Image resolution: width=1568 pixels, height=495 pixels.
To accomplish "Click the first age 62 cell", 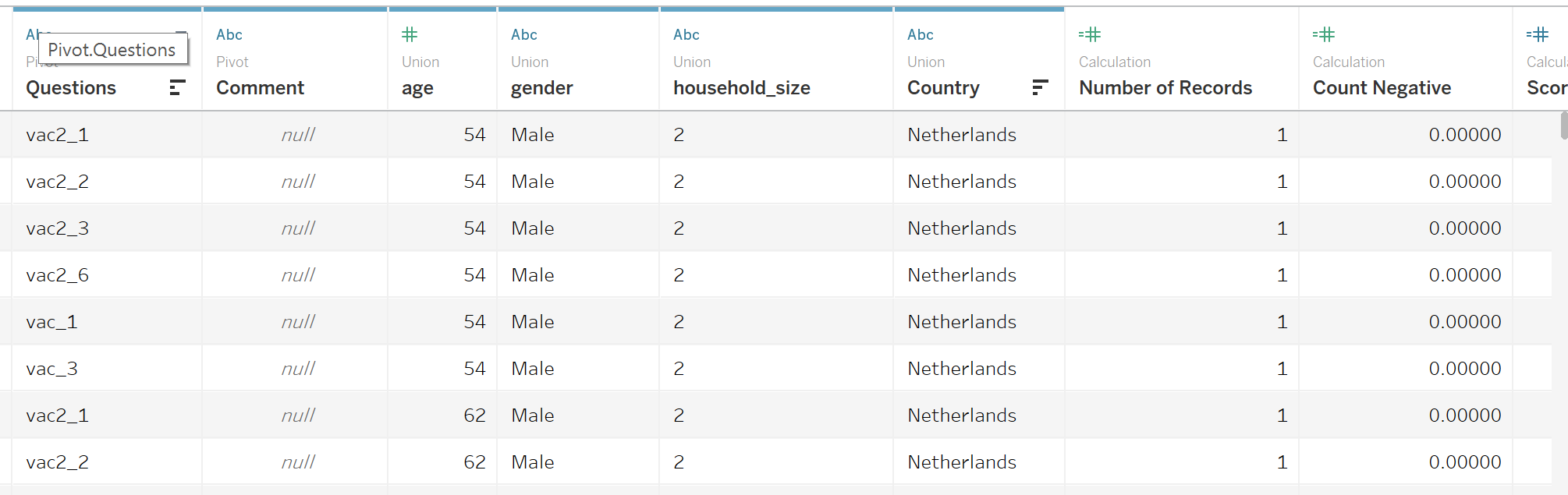I will tap(474, 415).
